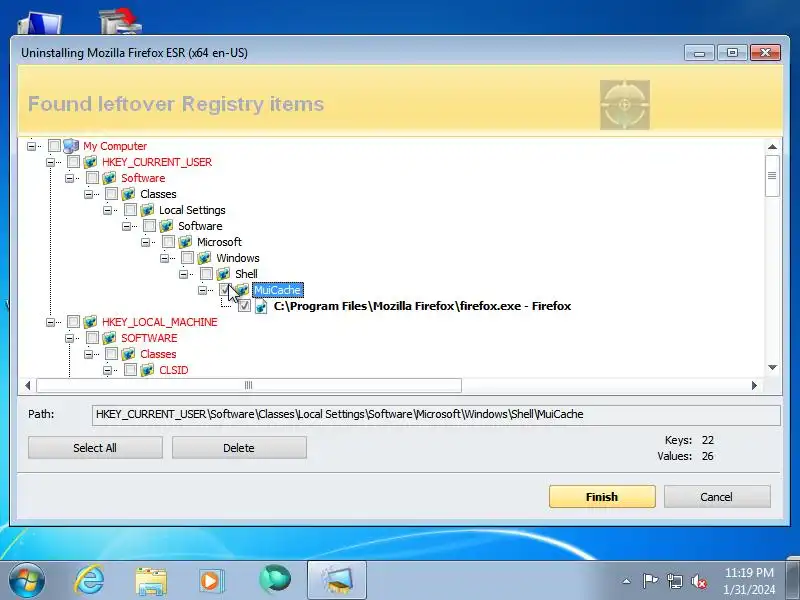Screen dimensions: 800x600
Task: Click the Local Settings key icon
Action: pos(147,210)
